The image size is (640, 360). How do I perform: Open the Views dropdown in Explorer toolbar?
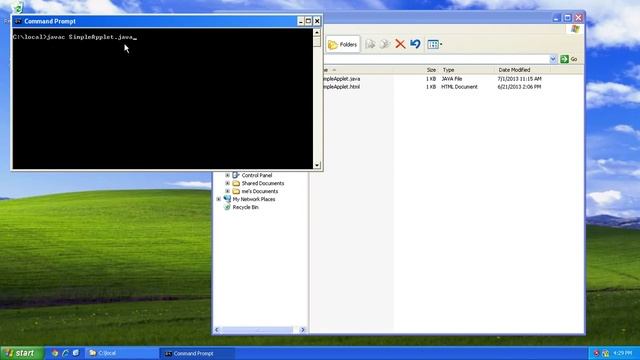(435, 44)
